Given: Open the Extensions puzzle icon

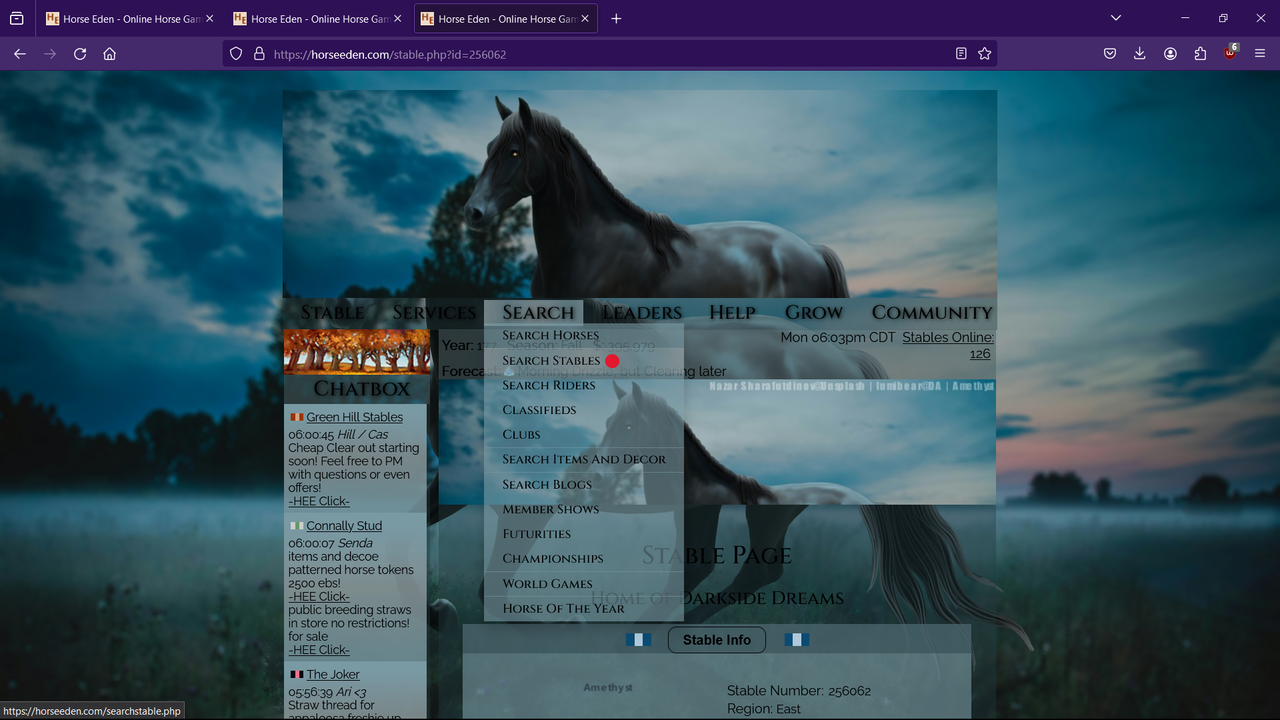Looking at the screenshot, I should pyautogui.click(x=1200, y=54).
